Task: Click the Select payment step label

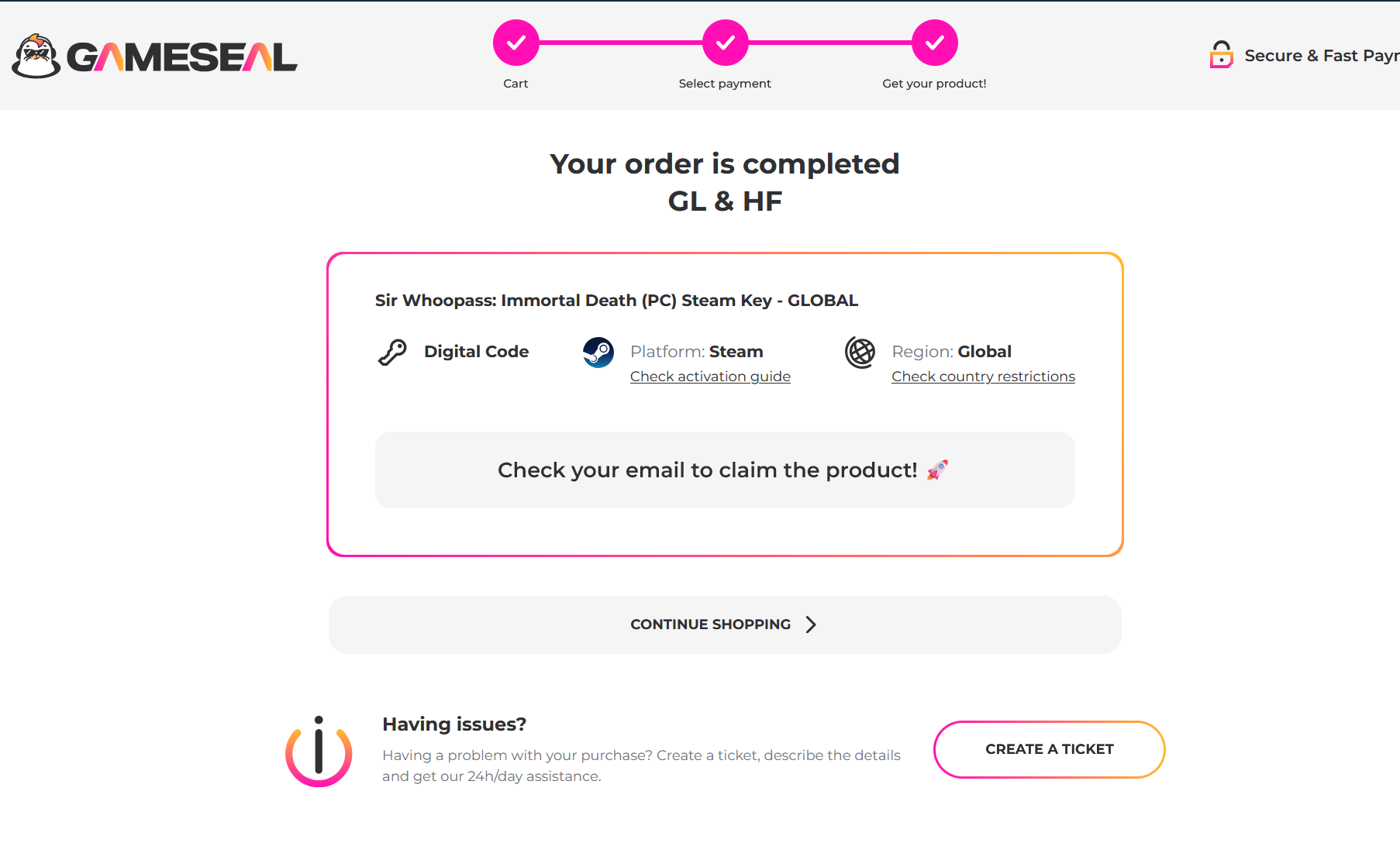Action: tap(725, 84)
